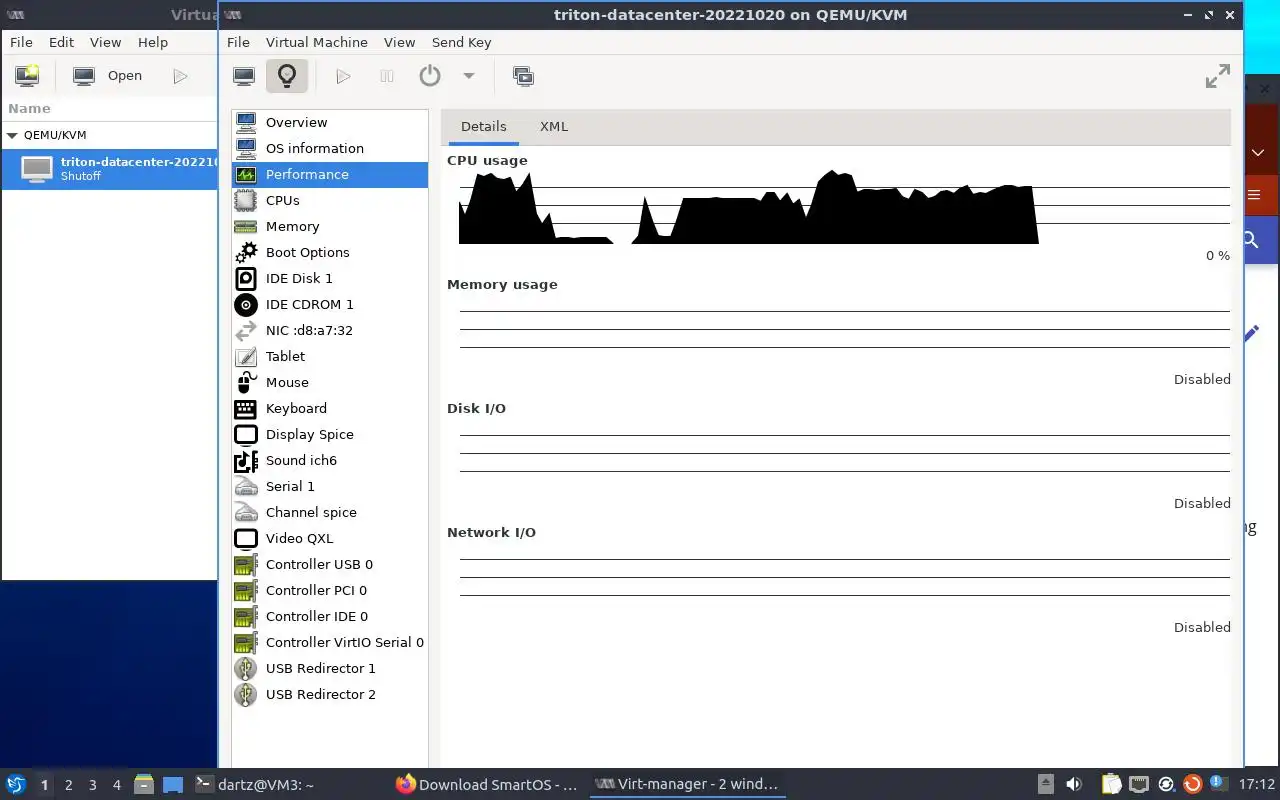
Task: Start the virtual machine with the play button
Action: point(343,76)
